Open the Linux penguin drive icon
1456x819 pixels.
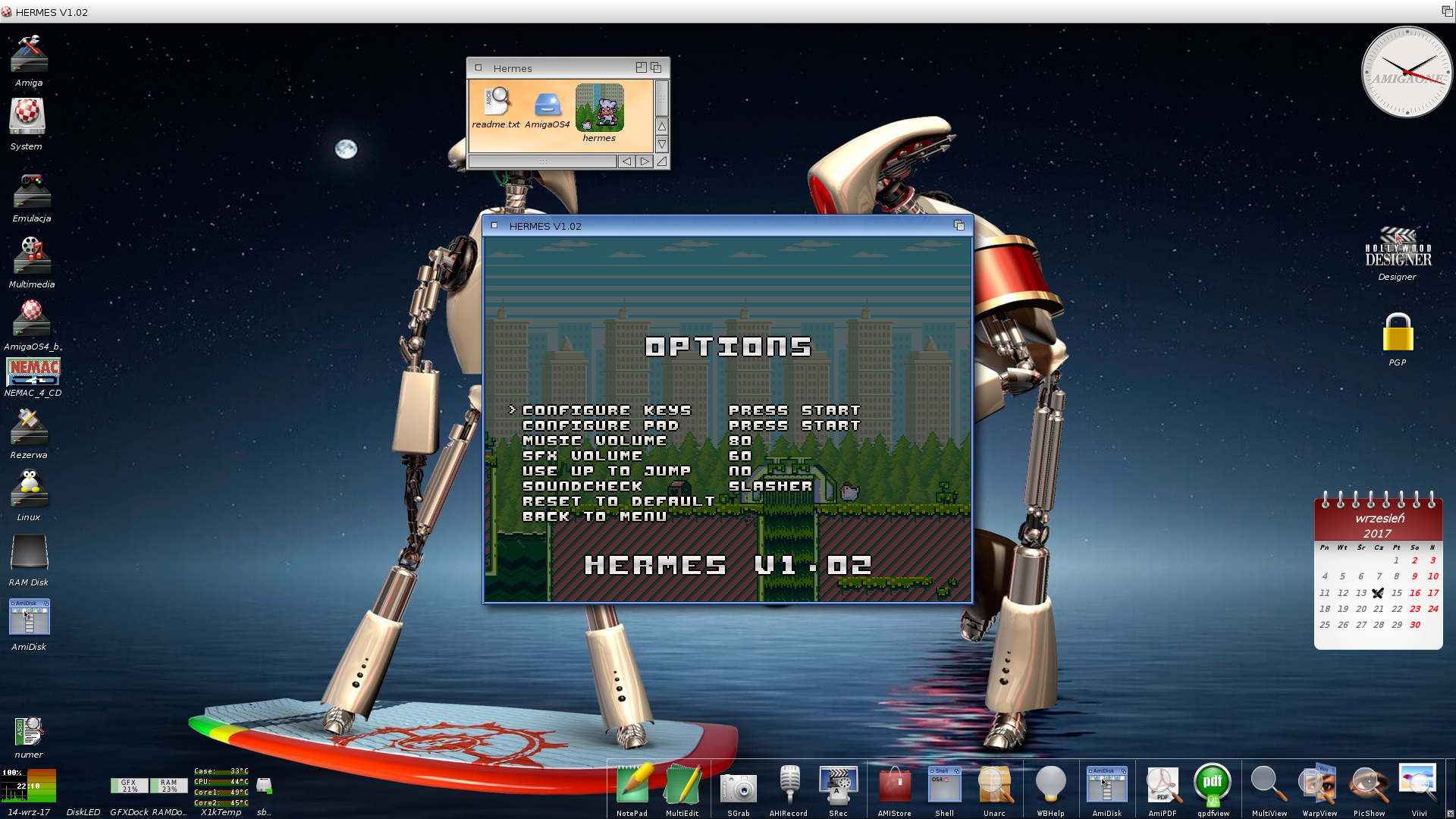tap(29, 489)
